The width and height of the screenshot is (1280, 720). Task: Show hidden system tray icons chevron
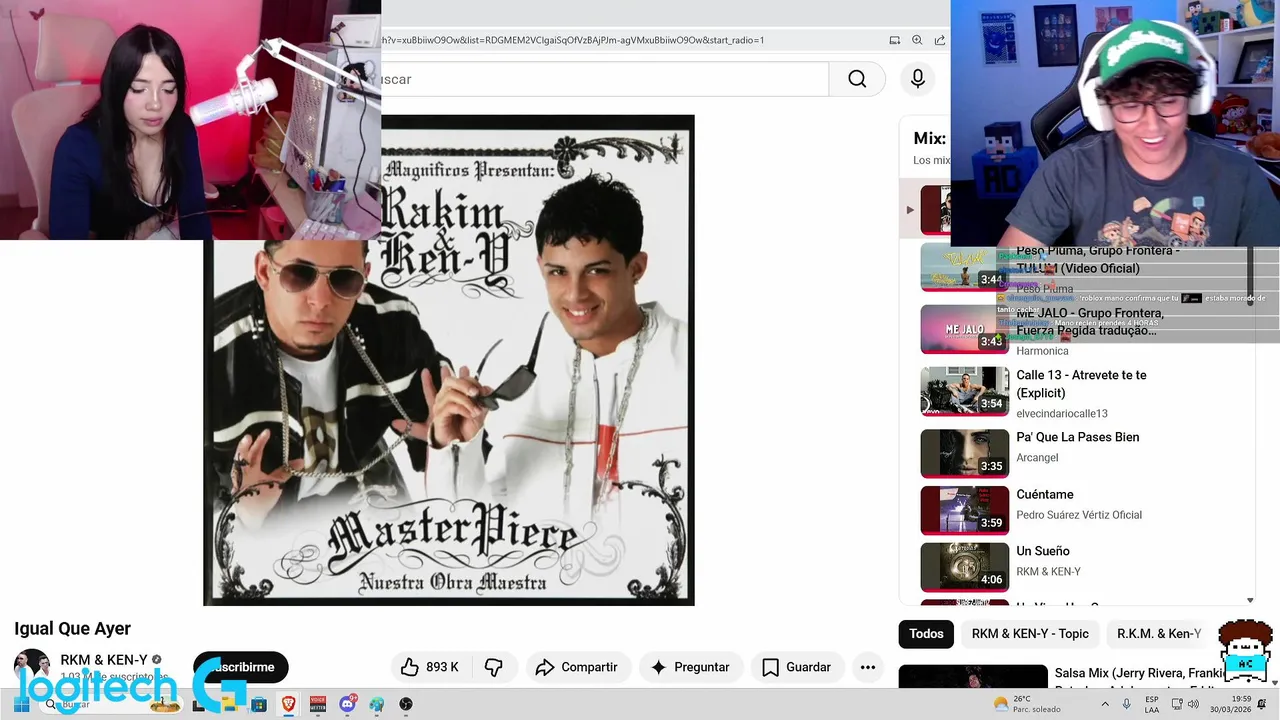tap(1107, 704)
